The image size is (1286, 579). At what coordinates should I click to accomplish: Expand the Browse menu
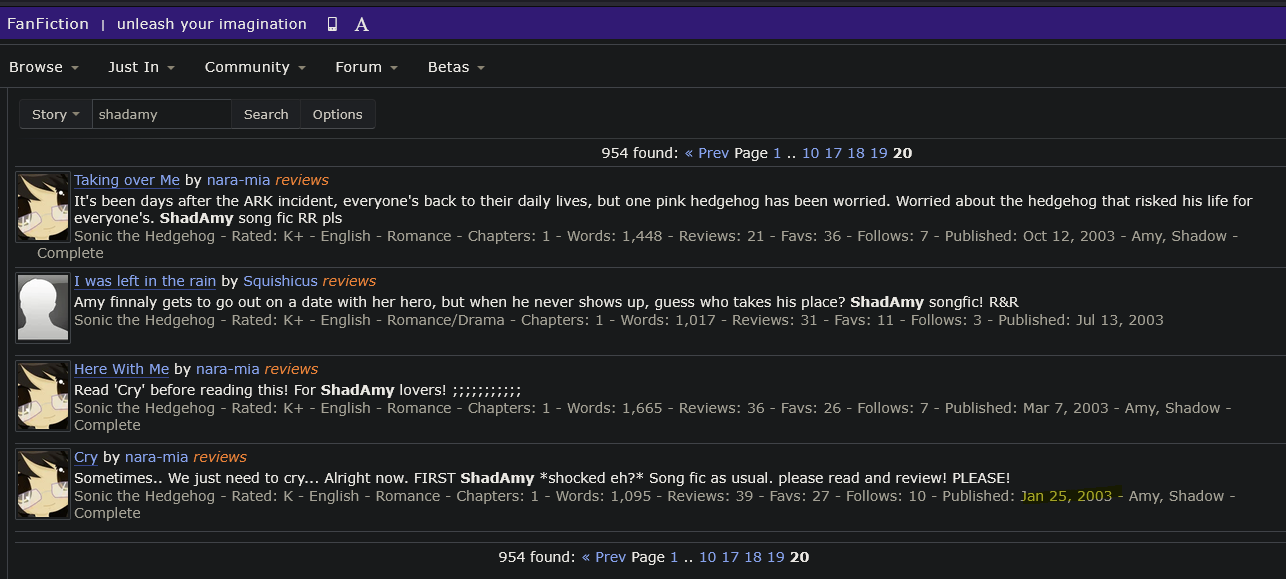[43, 67]
